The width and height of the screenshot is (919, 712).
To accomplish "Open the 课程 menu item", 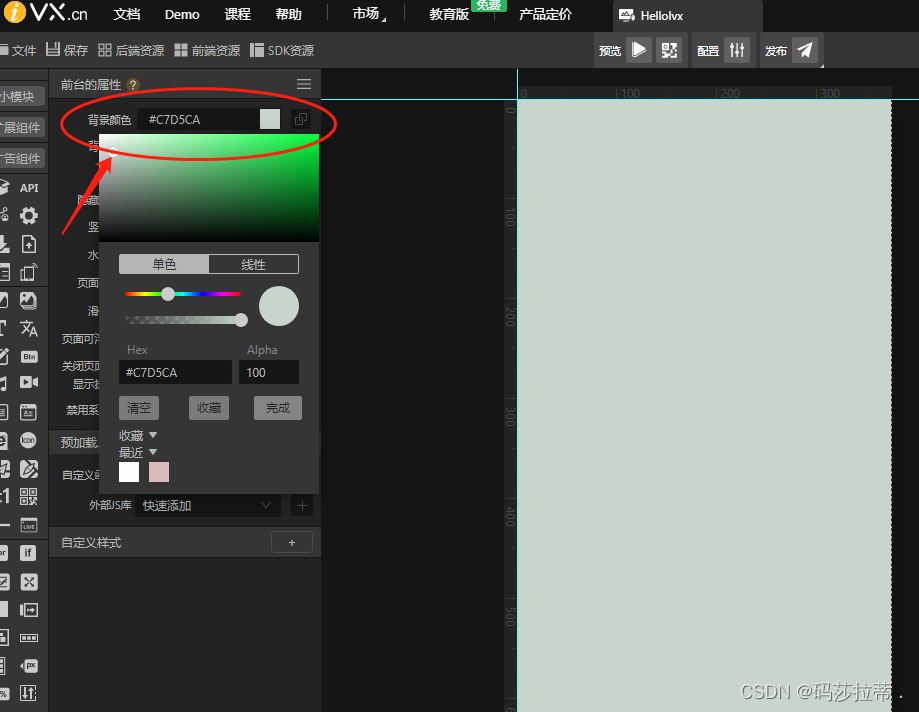I will coord(237,15).
